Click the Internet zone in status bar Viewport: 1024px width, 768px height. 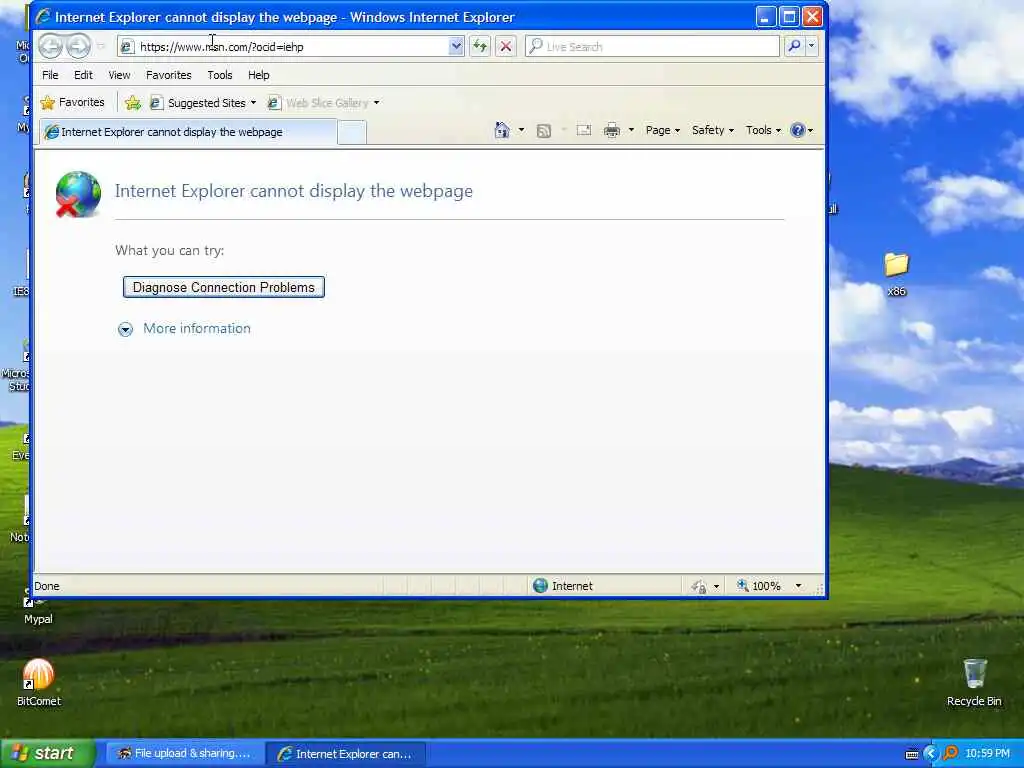coord(563,586)
